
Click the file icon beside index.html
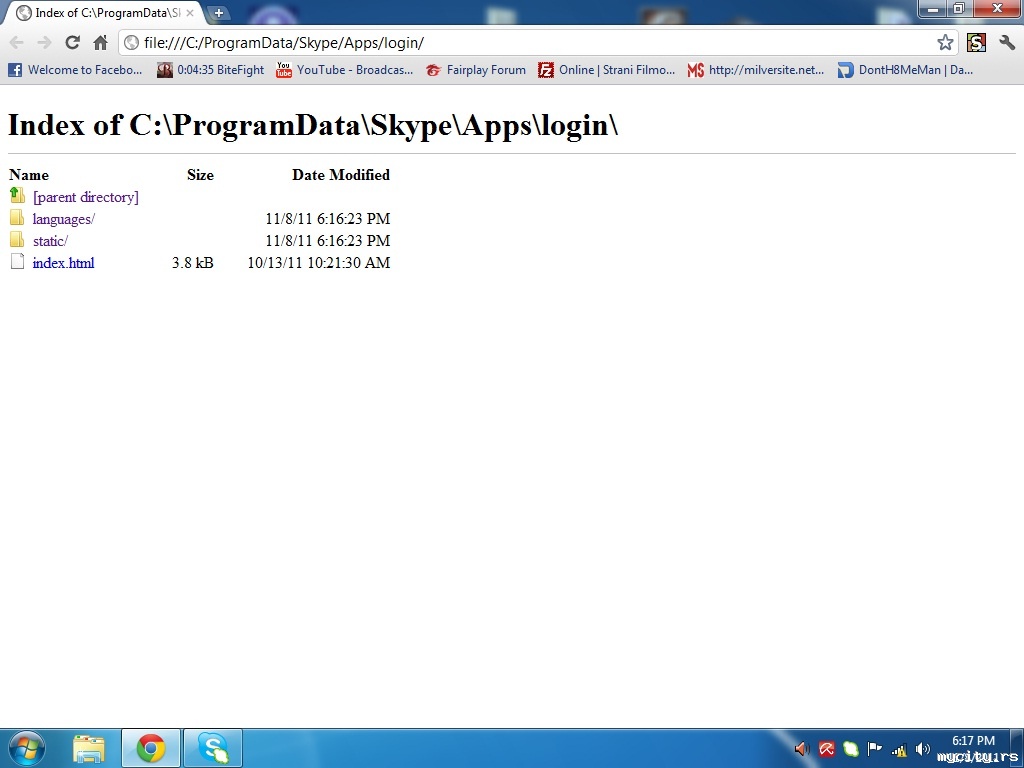tap(18, 262)
